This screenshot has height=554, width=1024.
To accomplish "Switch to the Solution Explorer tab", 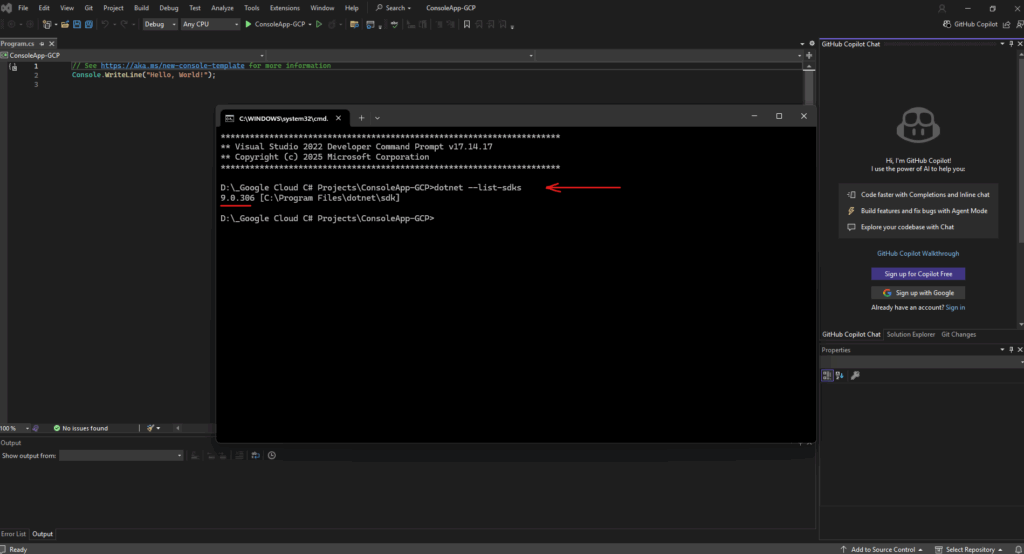I will pyautogui.click(x=910, y=334).
